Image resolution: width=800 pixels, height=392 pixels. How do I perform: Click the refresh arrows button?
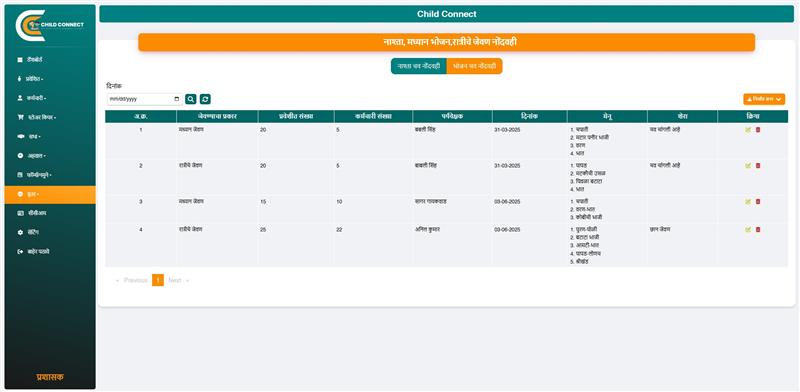coord(205,99)
